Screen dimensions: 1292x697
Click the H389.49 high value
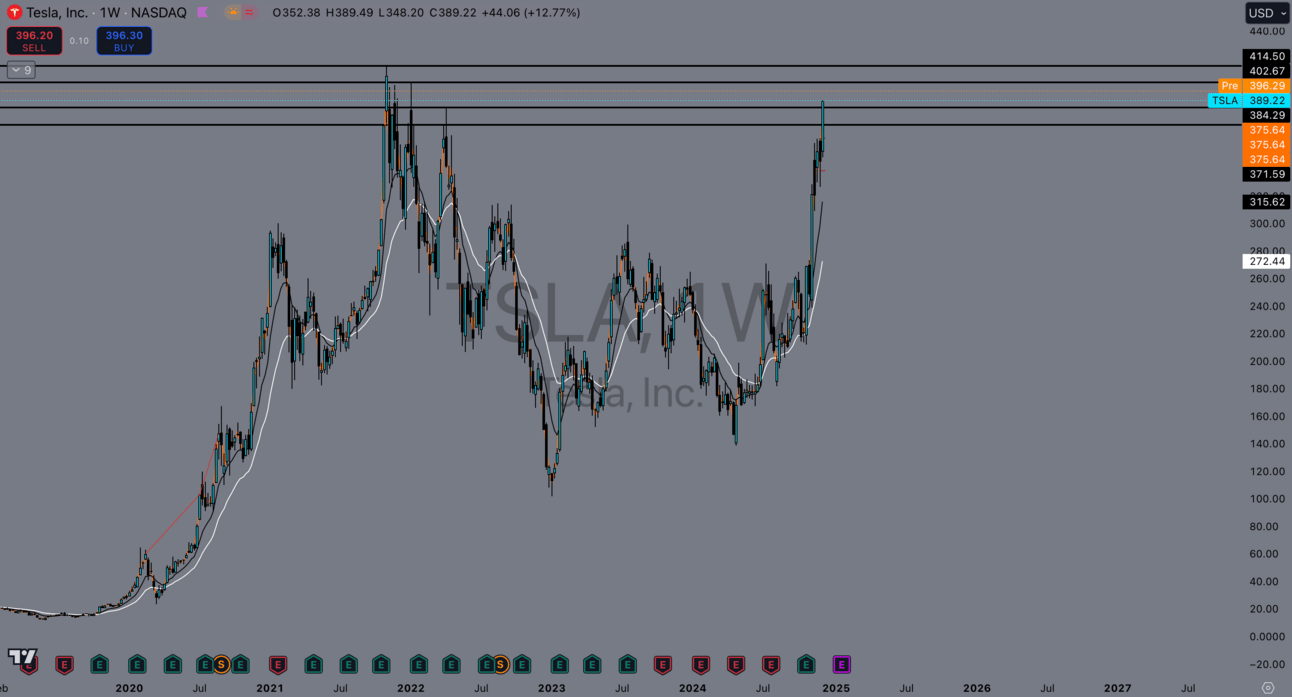coord(351,13)
